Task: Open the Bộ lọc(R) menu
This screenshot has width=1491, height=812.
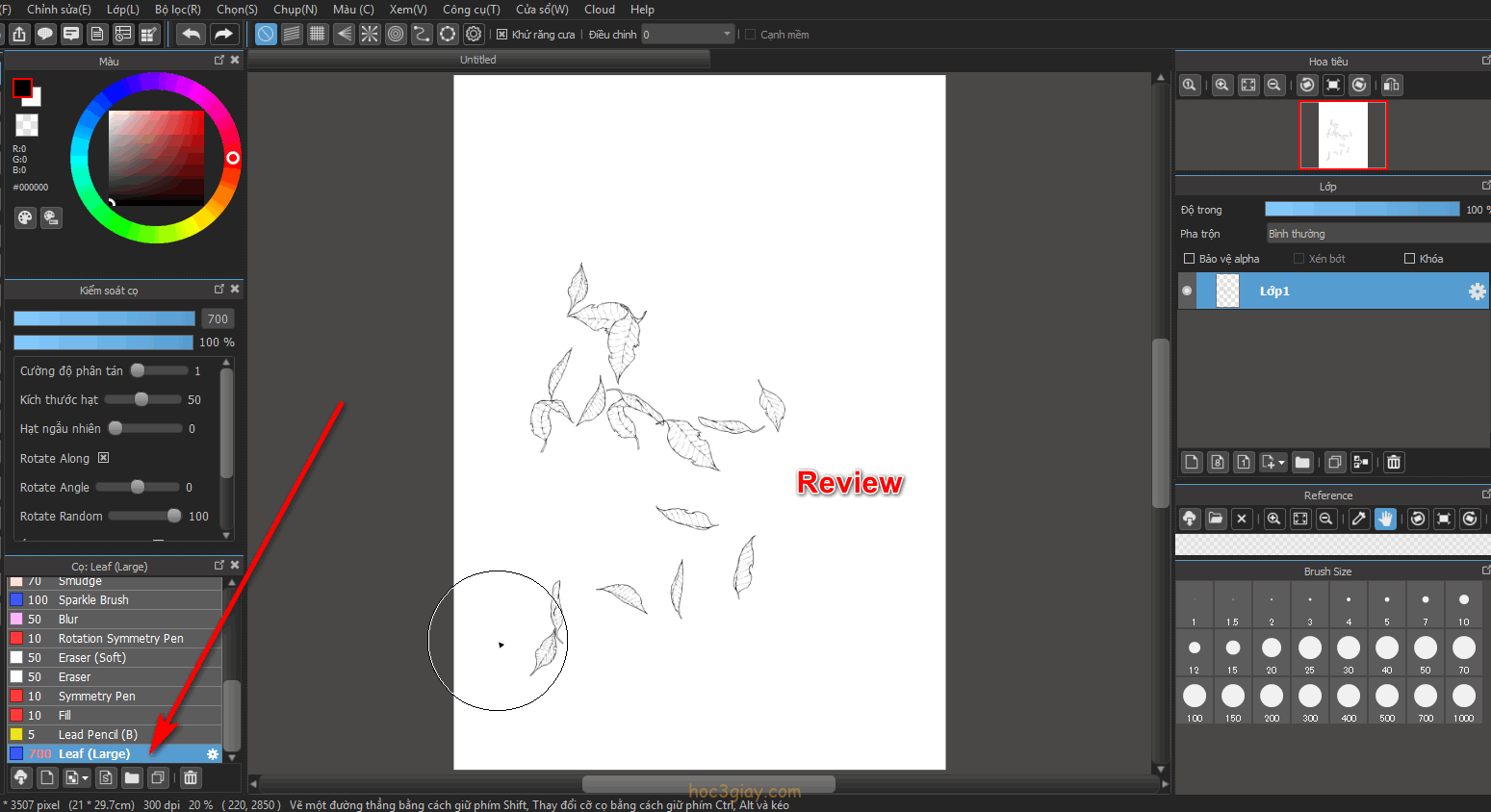Action: coord(177,10)
